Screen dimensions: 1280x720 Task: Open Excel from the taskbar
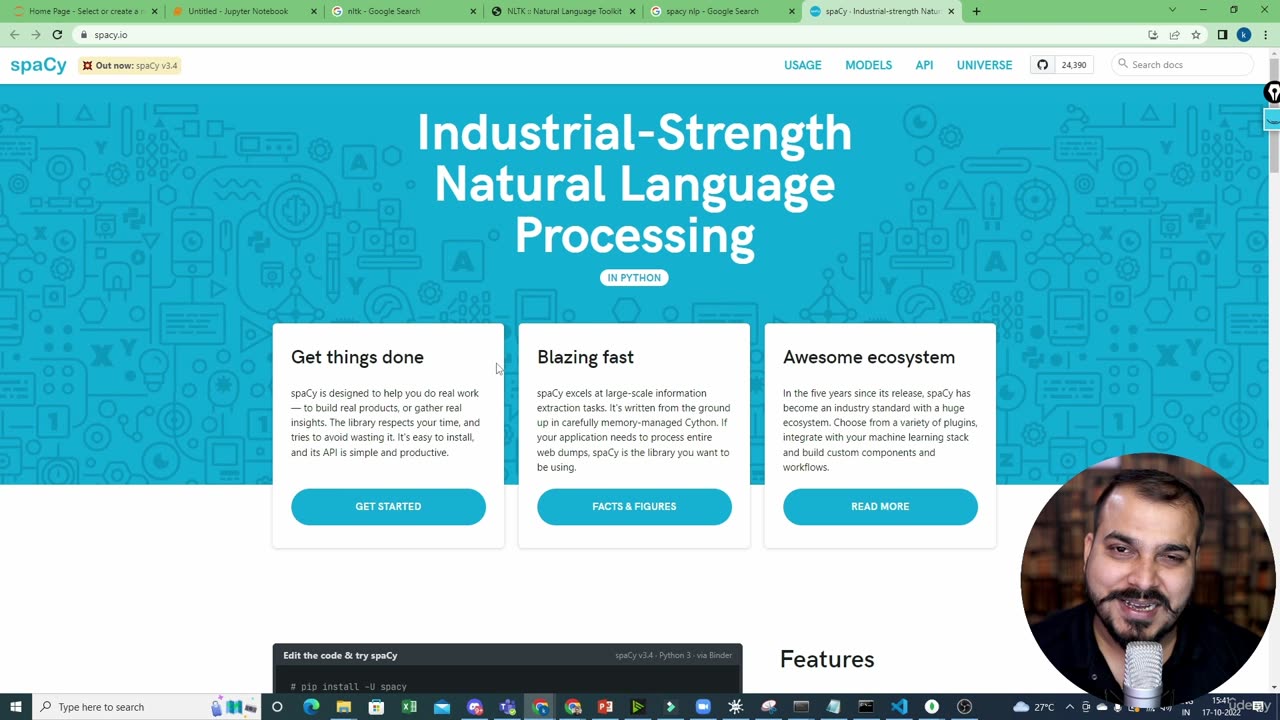coord(409,707)
